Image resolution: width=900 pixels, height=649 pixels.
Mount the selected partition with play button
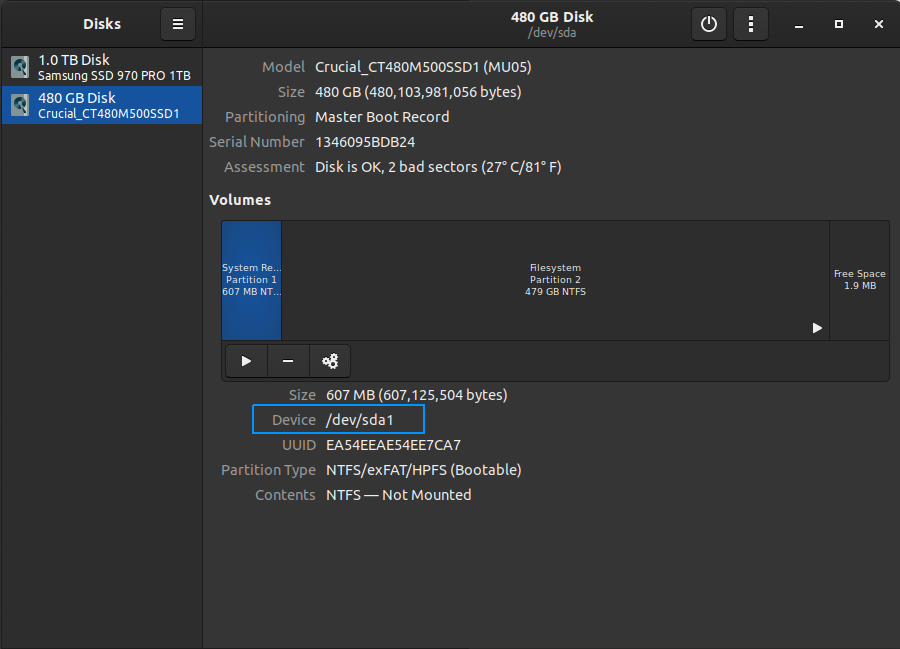246,361
